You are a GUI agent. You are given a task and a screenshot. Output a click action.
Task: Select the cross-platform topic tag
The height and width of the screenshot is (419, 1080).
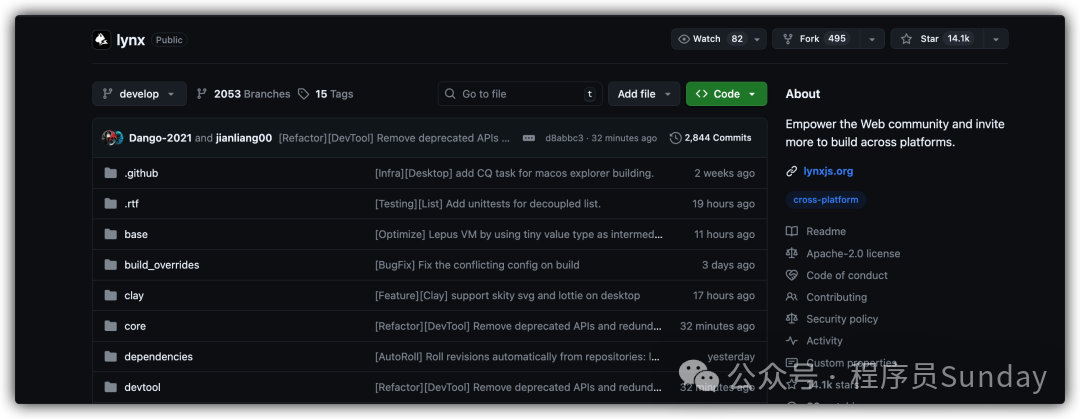pyautogui.click(x=825, y=199)
